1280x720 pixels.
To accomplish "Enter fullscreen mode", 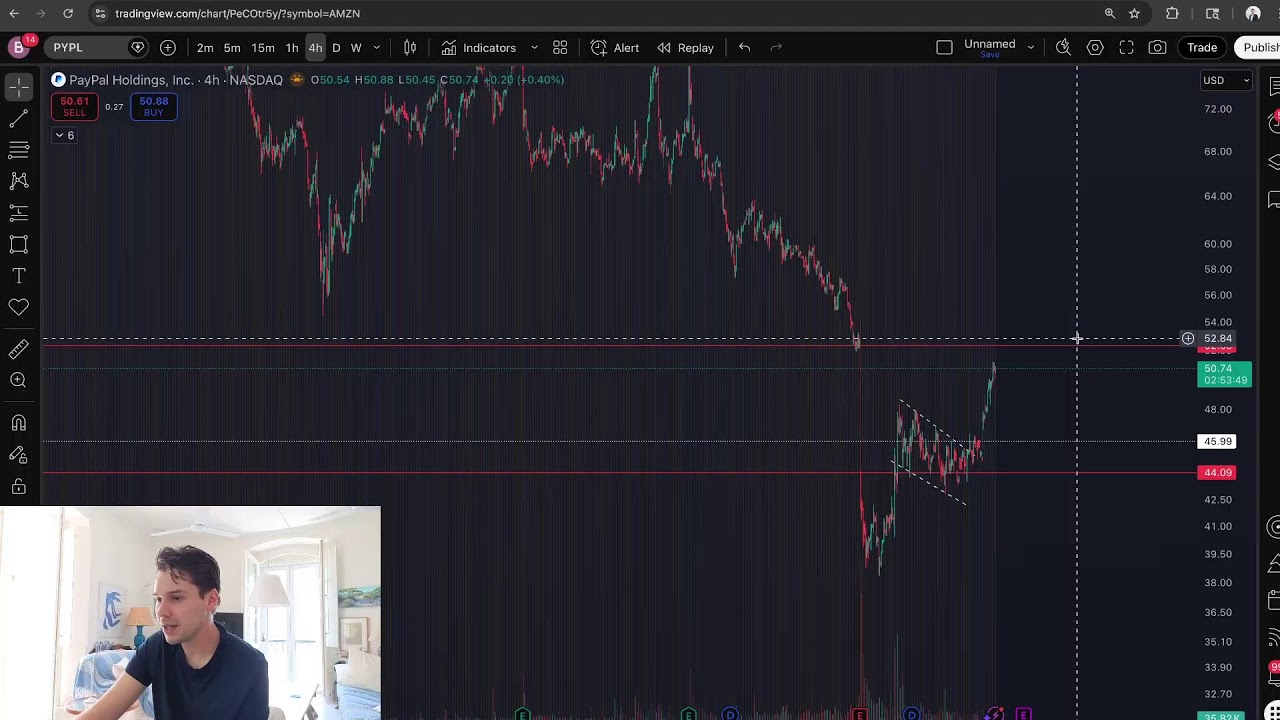I will click(1127, 47).
